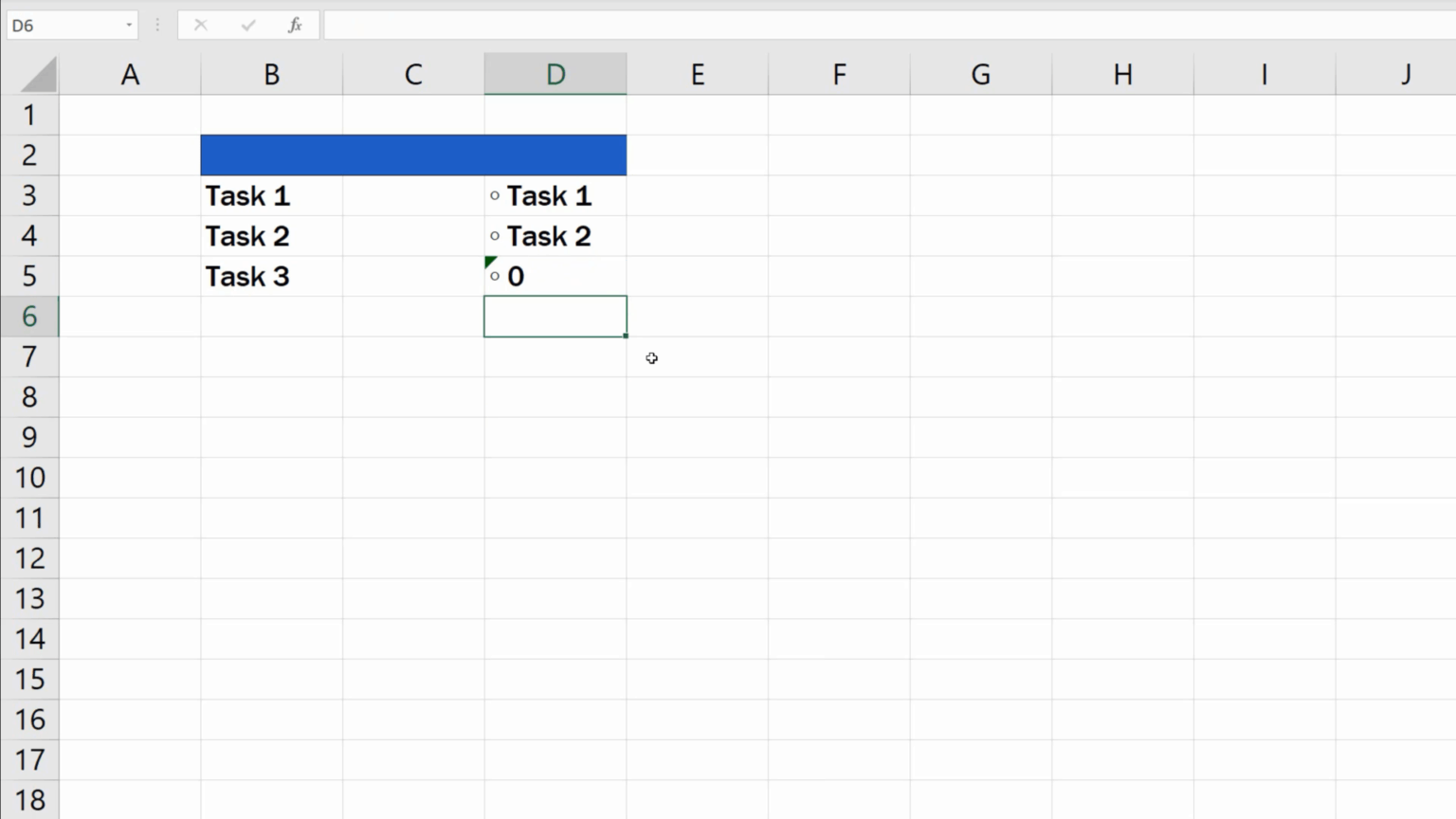
Task: Select cell B5 containing Task 3
Action: coord(271,276)
